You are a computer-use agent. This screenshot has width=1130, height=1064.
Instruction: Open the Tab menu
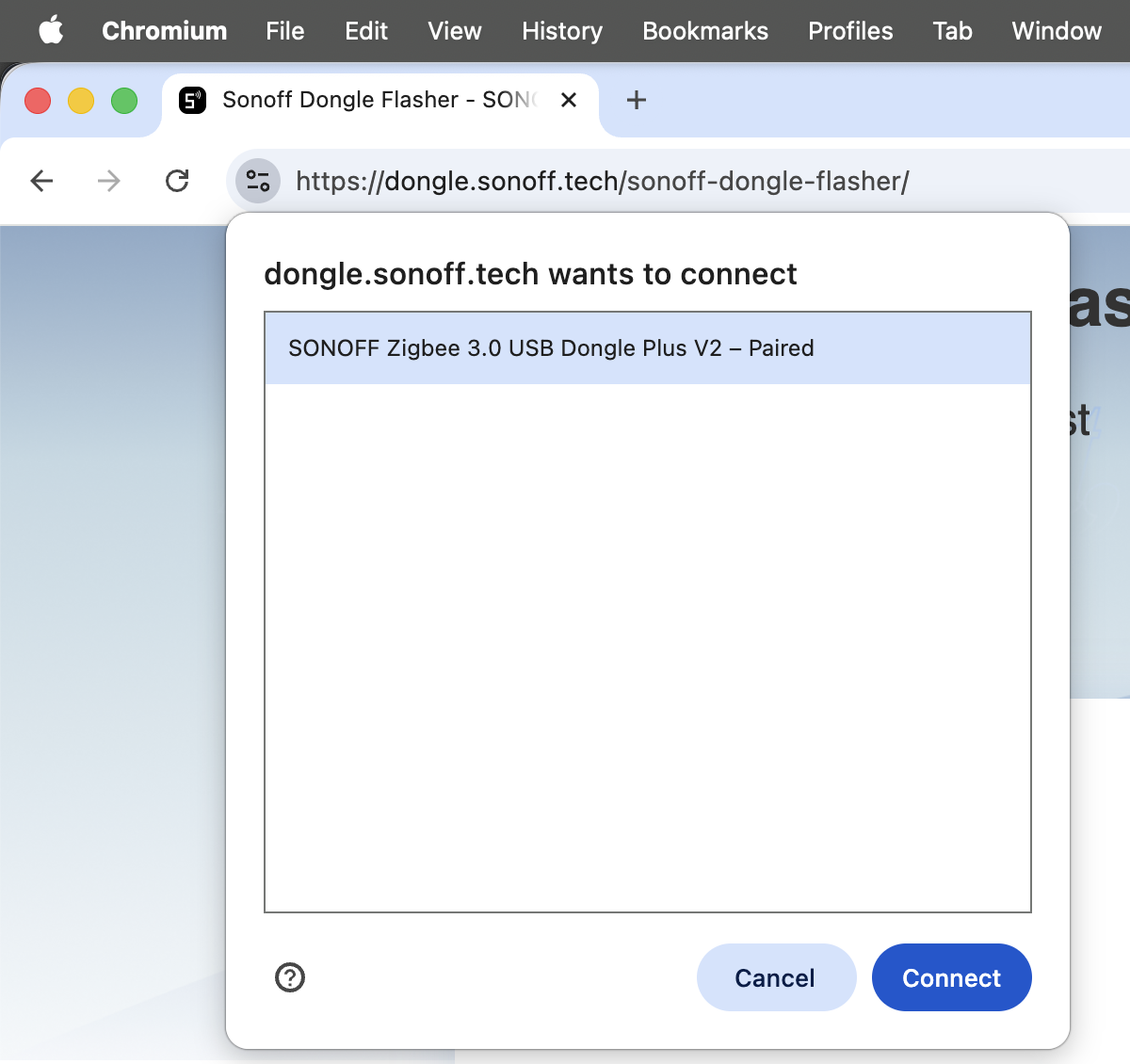pyautogui.click(x=952, y=30)
